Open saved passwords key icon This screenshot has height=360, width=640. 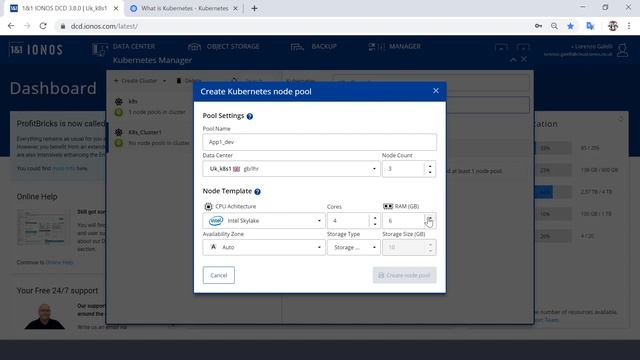(x=538, y=26)
